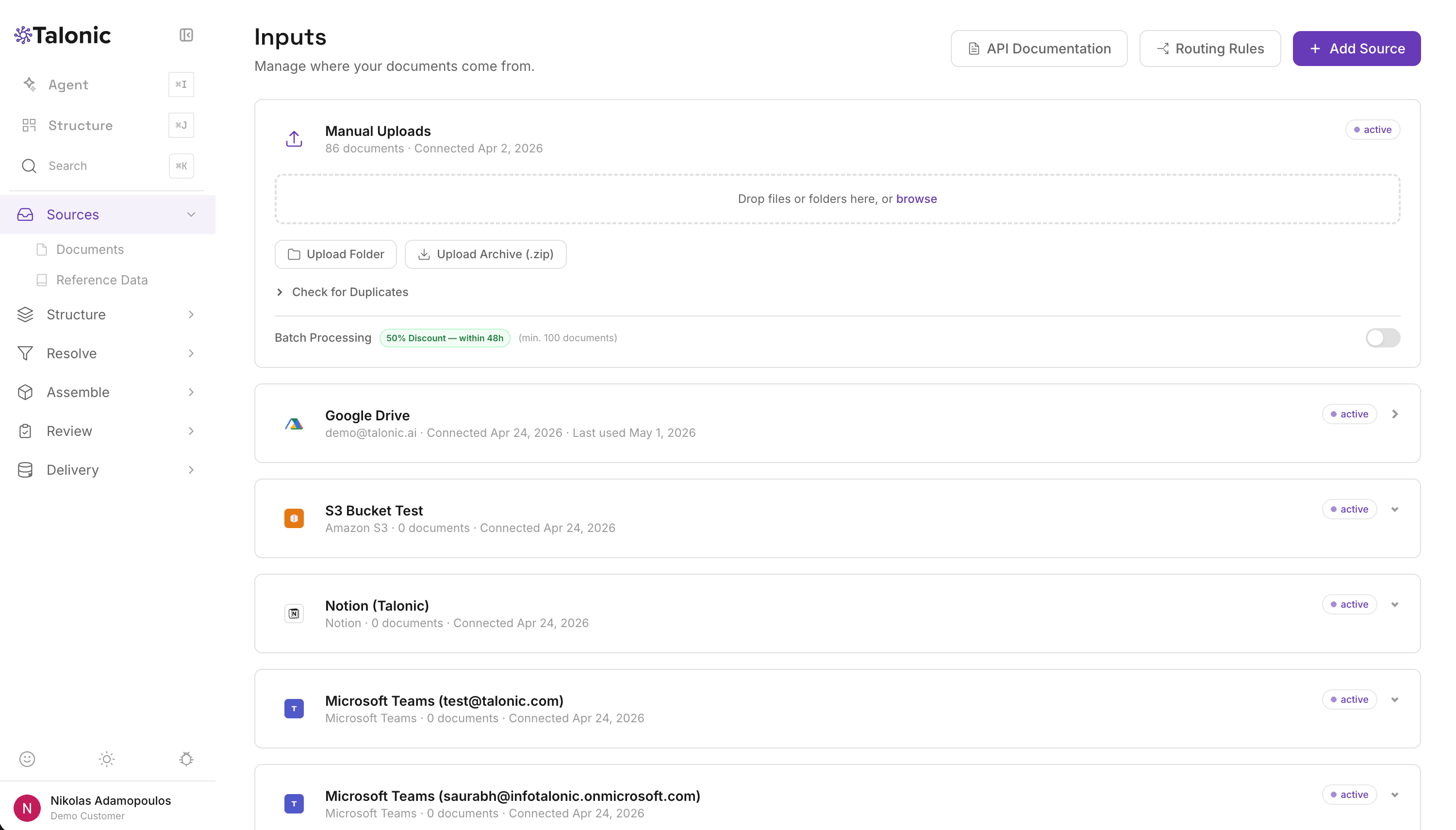Click the Manual Uploads upload icon
This screenshot has height=830, width=1456.
(x=294, y=139)
